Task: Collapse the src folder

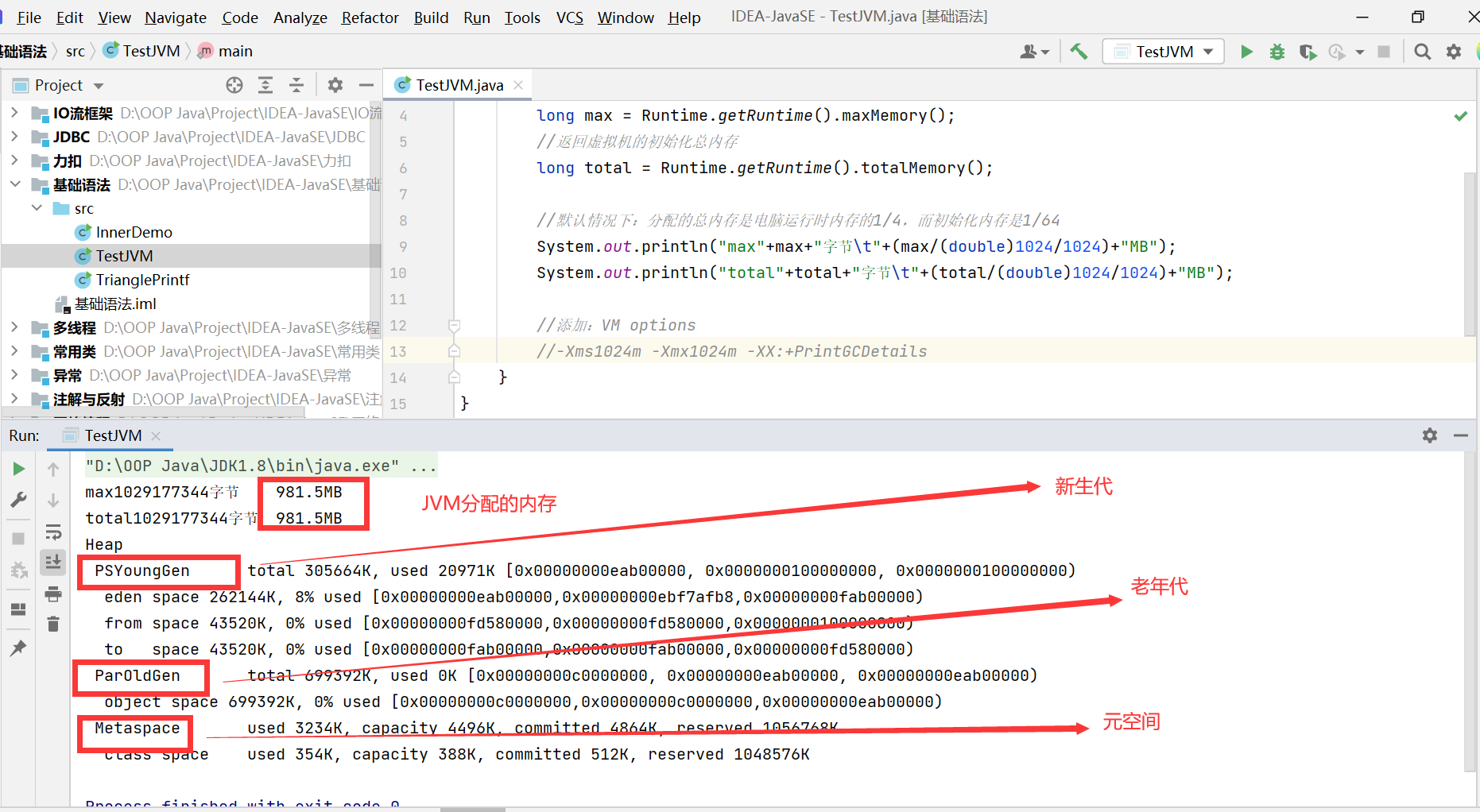Action: (x=37, y=208)
